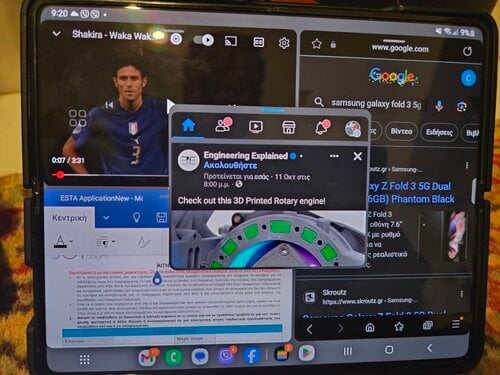The width and height of the screenshot is (500, 375).
Task: Launch Gmail from the taskbar
Action: [147, 357]
